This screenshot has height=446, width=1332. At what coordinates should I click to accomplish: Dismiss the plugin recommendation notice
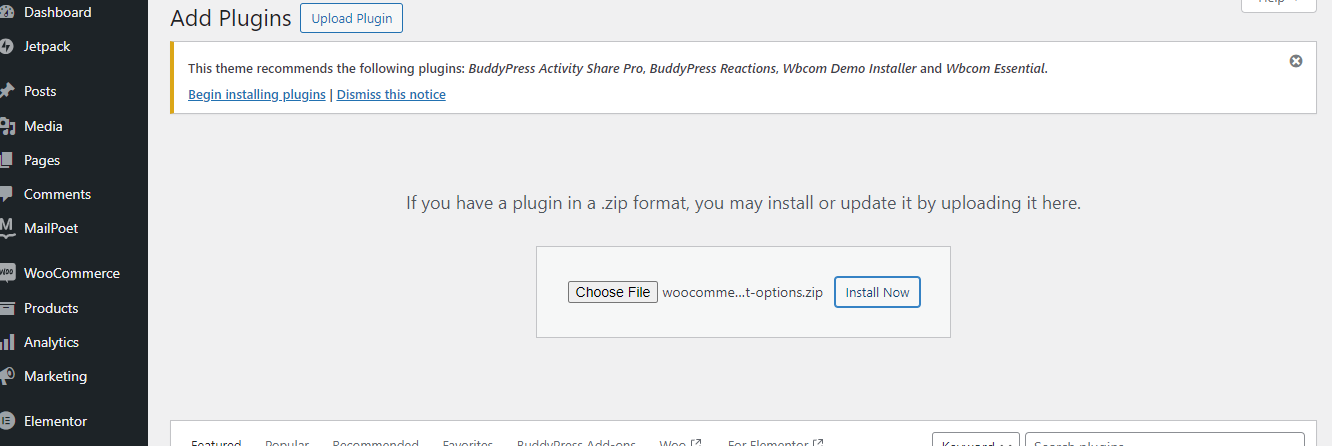point(1296,61)
